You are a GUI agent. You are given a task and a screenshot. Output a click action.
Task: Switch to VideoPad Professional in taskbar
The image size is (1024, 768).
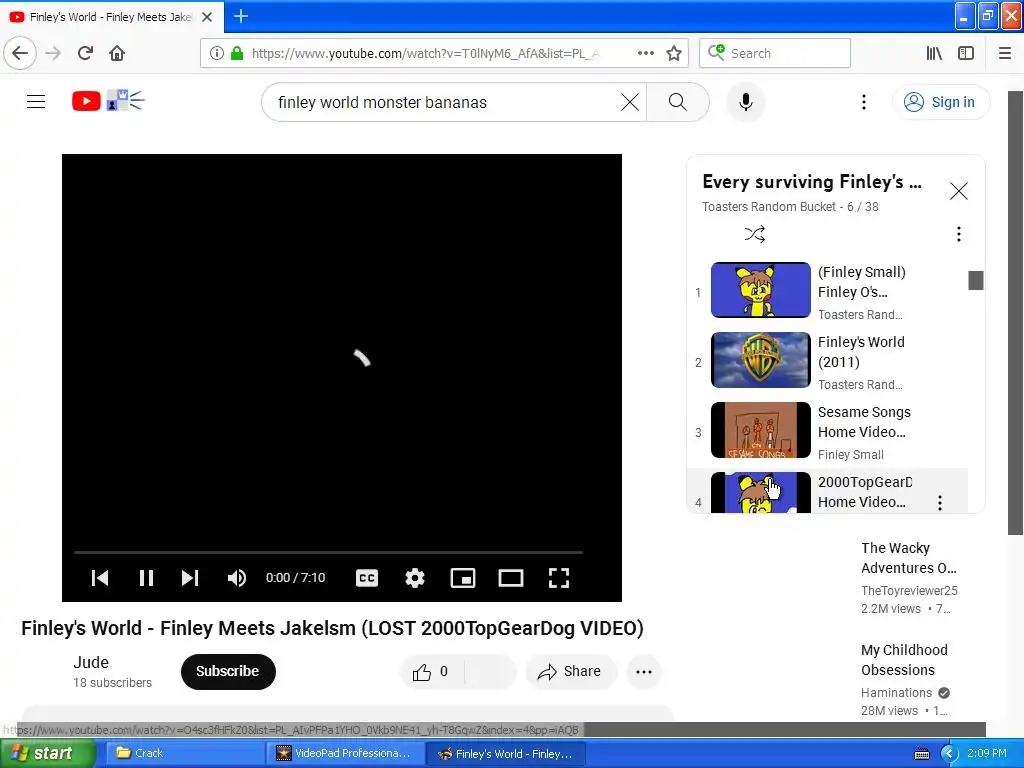[x=344, y=753]
